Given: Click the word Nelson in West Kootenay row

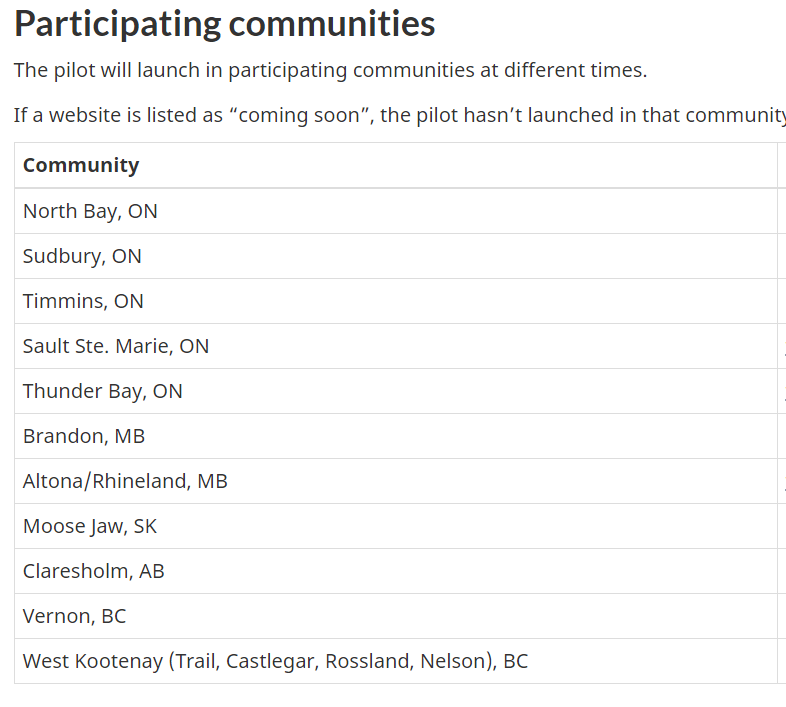Looking at the screenshot, I should pyautogui.click(x=453, y=661).
